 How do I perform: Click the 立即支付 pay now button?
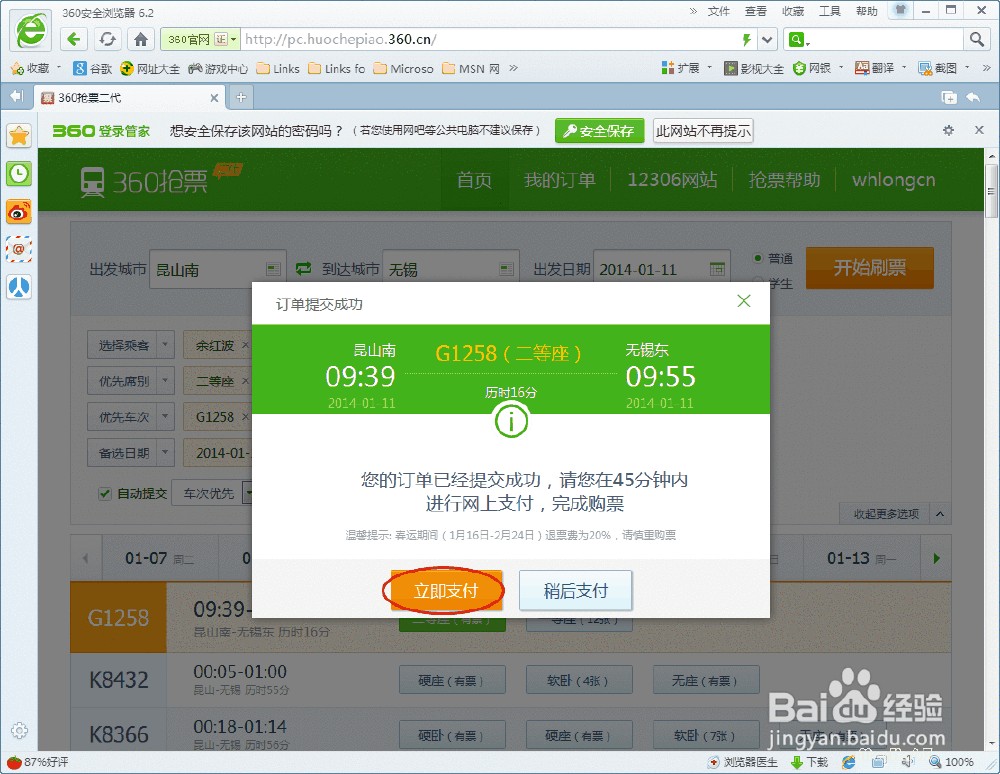[x=446, y=591]
